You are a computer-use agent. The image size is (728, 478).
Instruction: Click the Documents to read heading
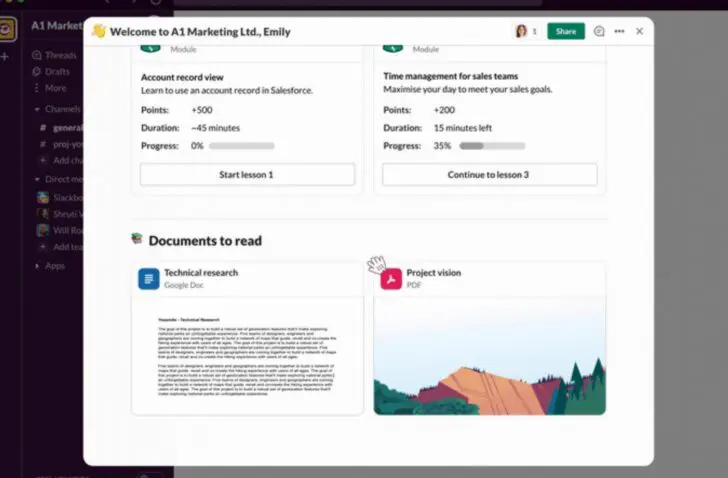pyautogui.click(x=205, y=240)
